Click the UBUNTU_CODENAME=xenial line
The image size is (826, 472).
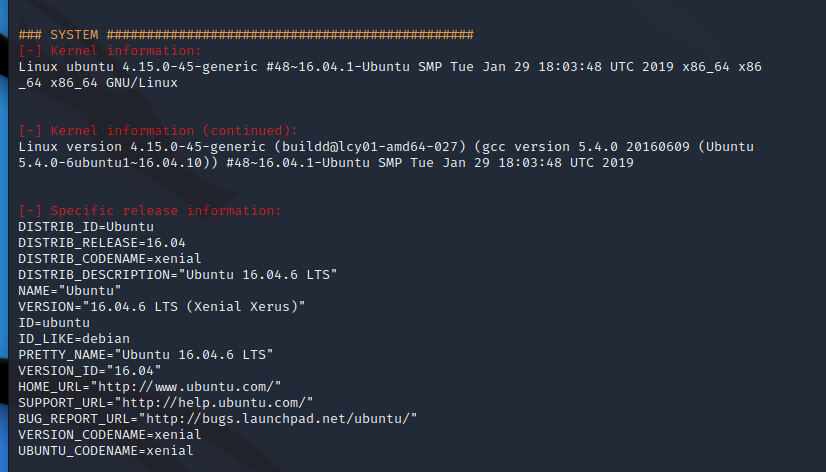pyautogui.click(x=106, y=451)
